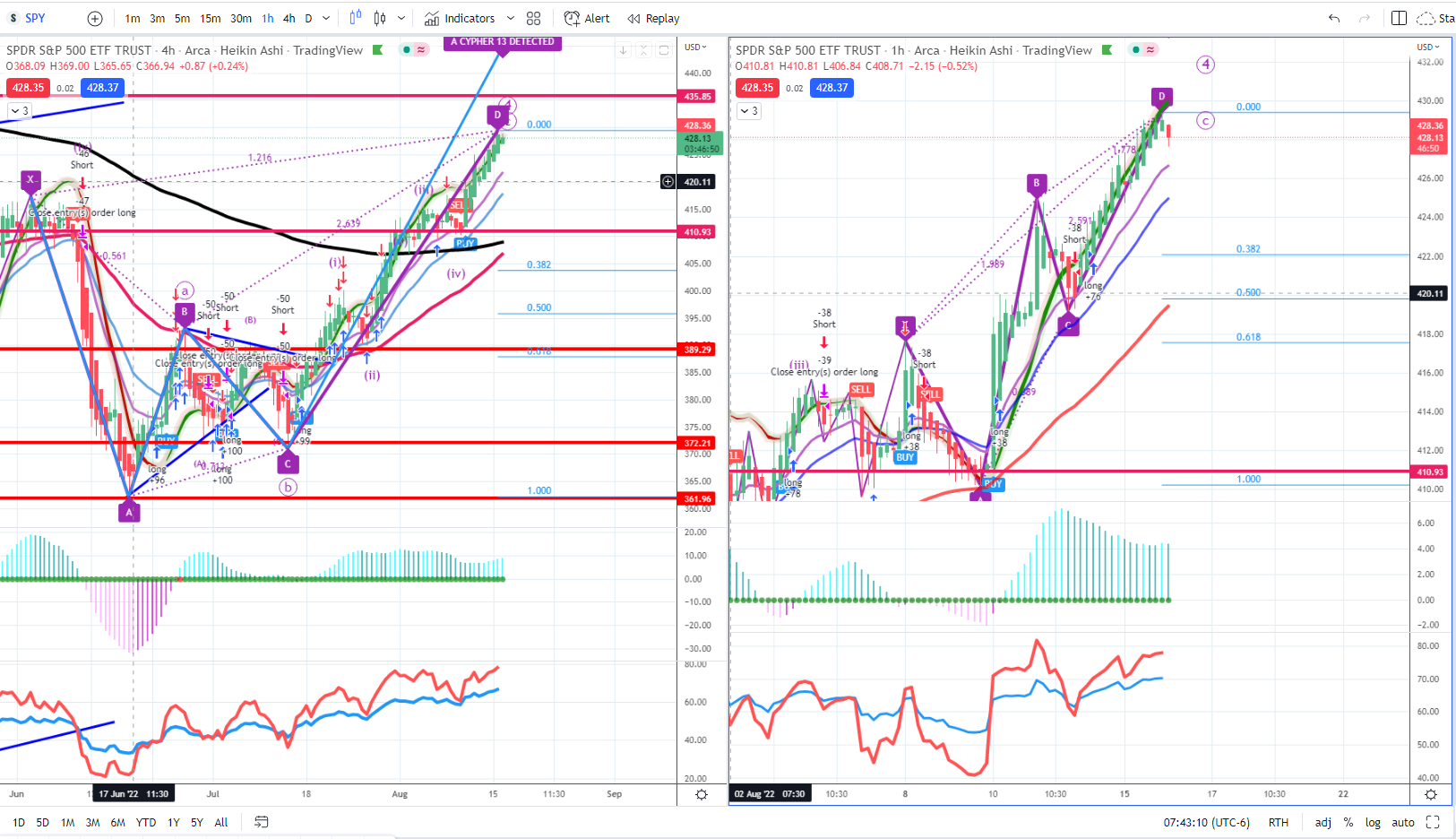Open the RTH session menu
The image size is (1456, 839).
1279,822
